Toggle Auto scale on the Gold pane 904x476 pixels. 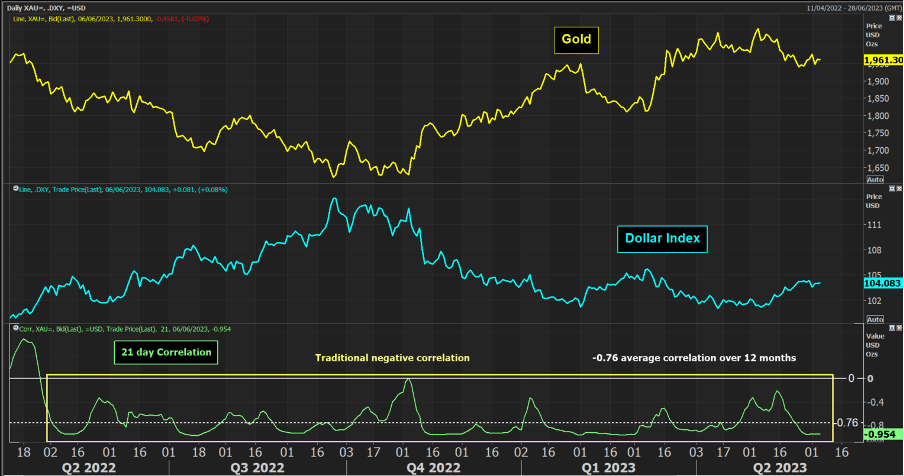[875, 179]
